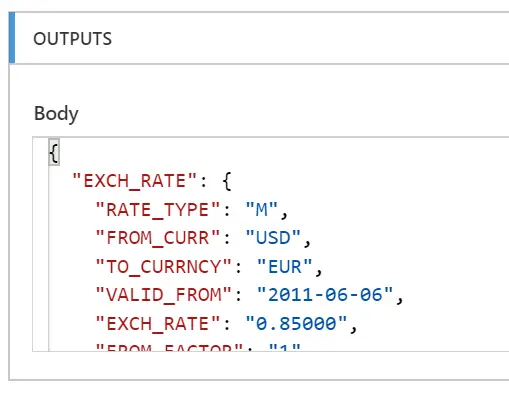
Task: Place cursor at the opening brace
Action: [54, 152]
